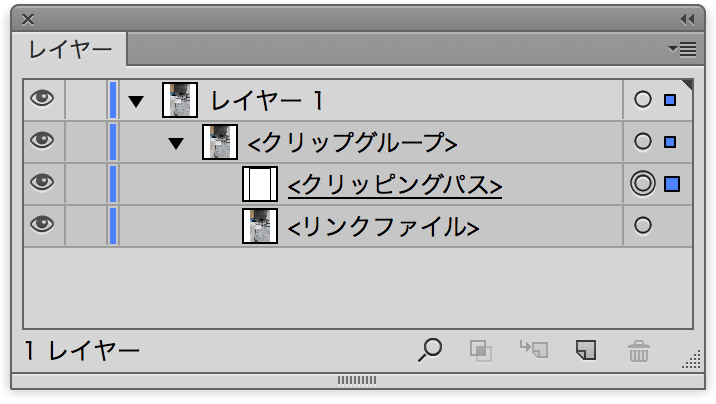Screen dimensions: 716x404
Task: Collapse the panel with double-arrow icon
Action: tap(687, 19)
